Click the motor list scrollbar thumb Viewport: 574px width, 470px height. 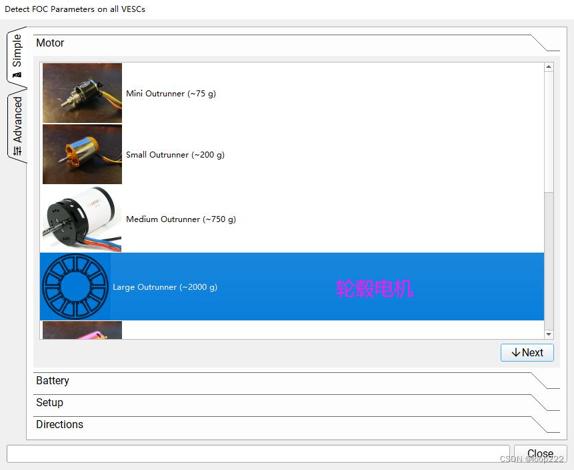click(548, 261)
